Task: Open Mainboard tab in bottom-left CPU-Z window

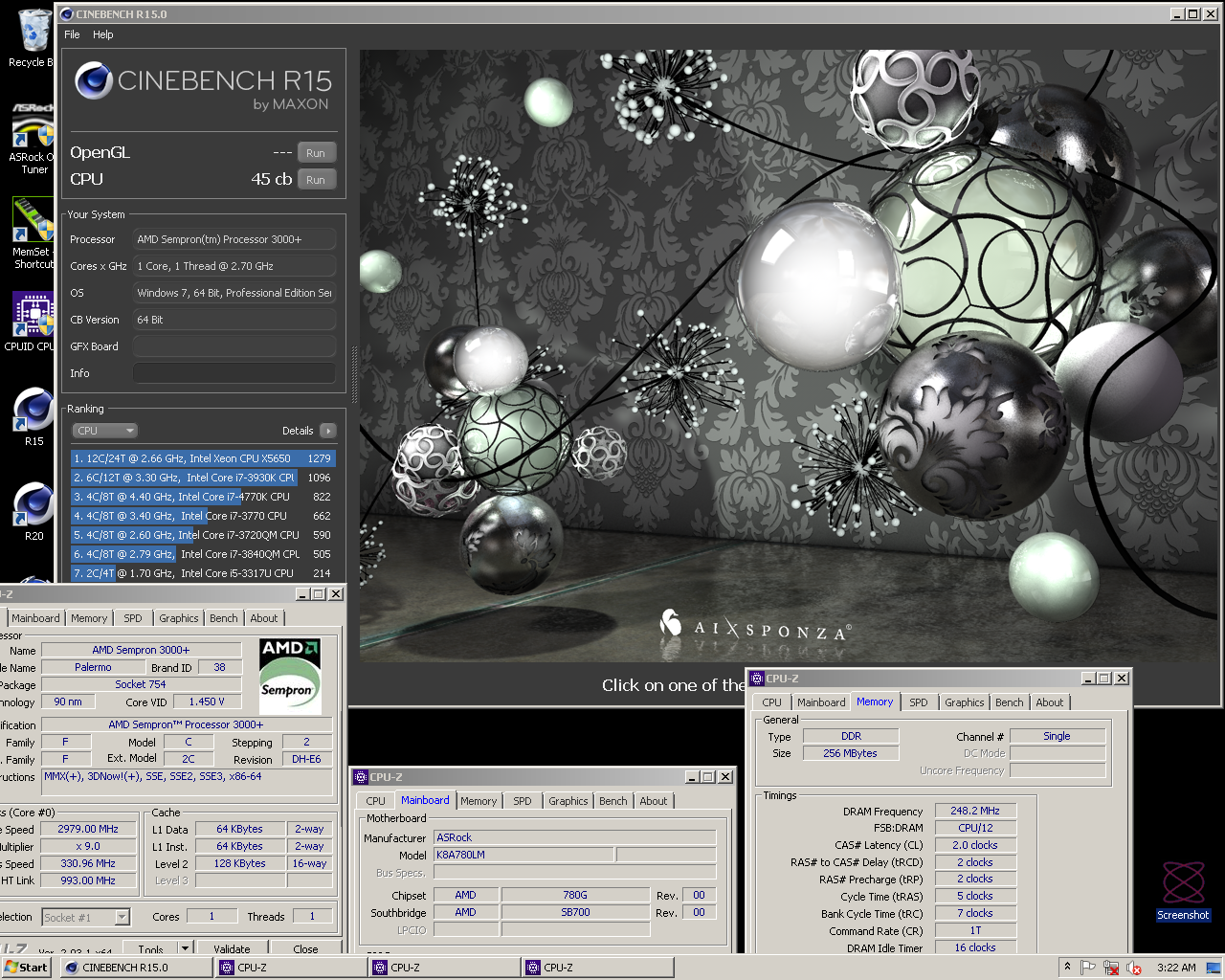Action: (35, 618)
